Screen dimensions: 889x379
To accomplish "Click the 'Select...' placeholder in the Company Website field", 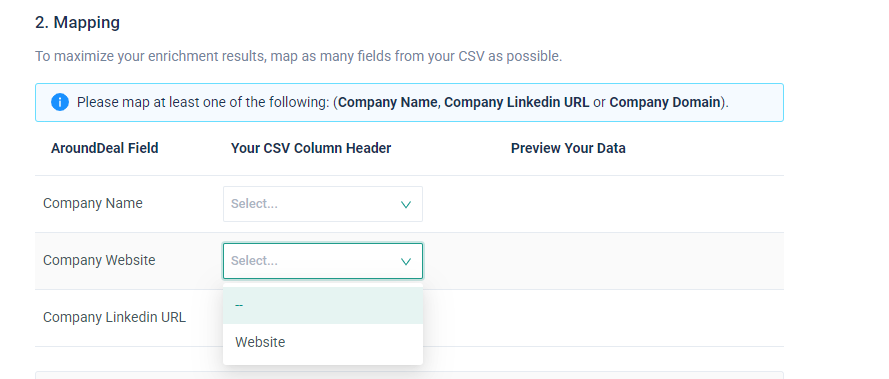I will point(254,261).
